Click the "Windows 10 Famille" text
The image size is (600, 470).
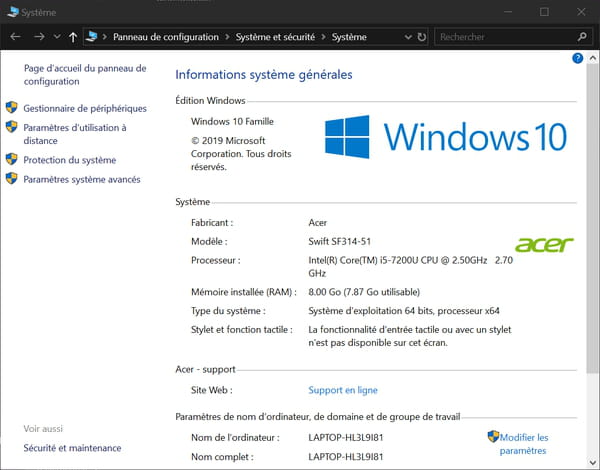(x=232, y=122)
